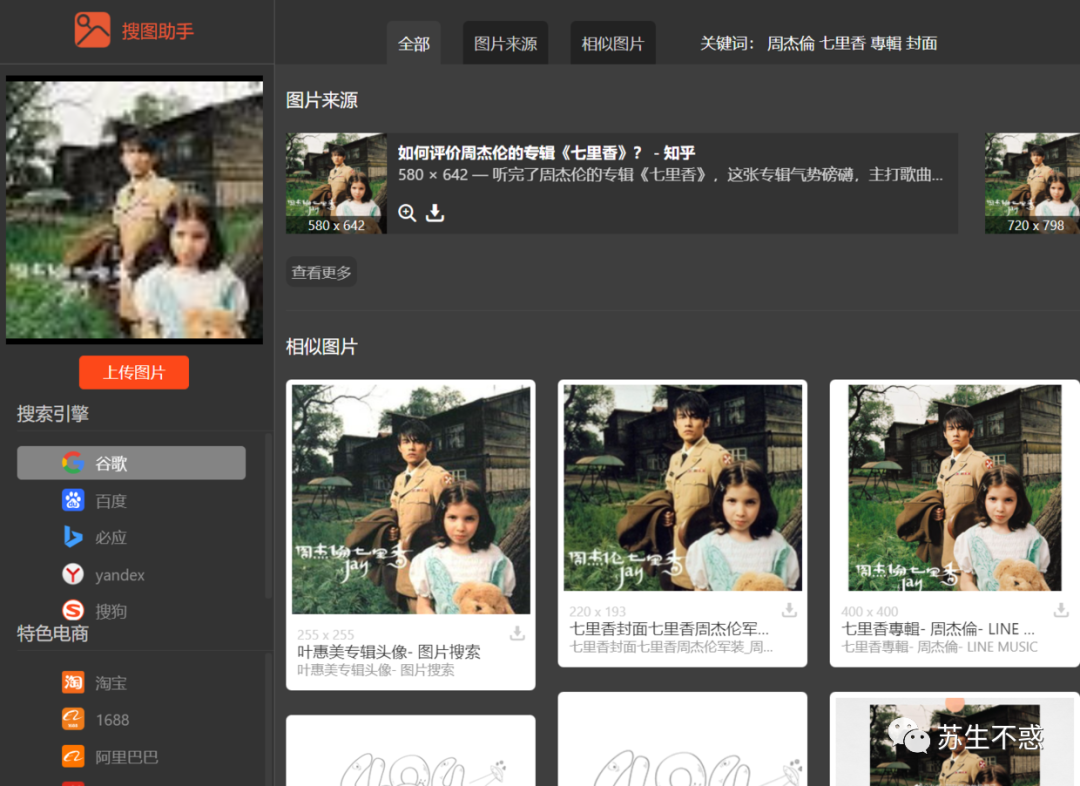Download the 400 x 400 image
The width and height of the screenshot is (1080, 786).
tap(1061, 610)
